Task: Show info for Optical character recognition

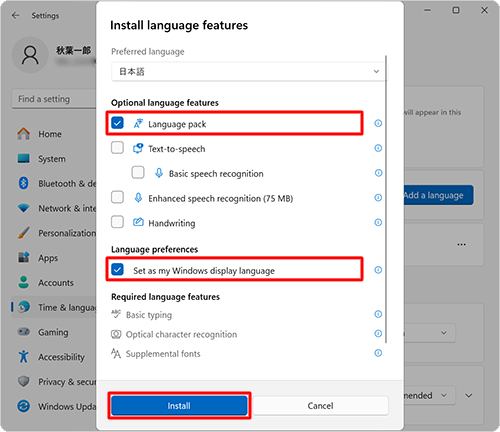Action: click(378, 333)
